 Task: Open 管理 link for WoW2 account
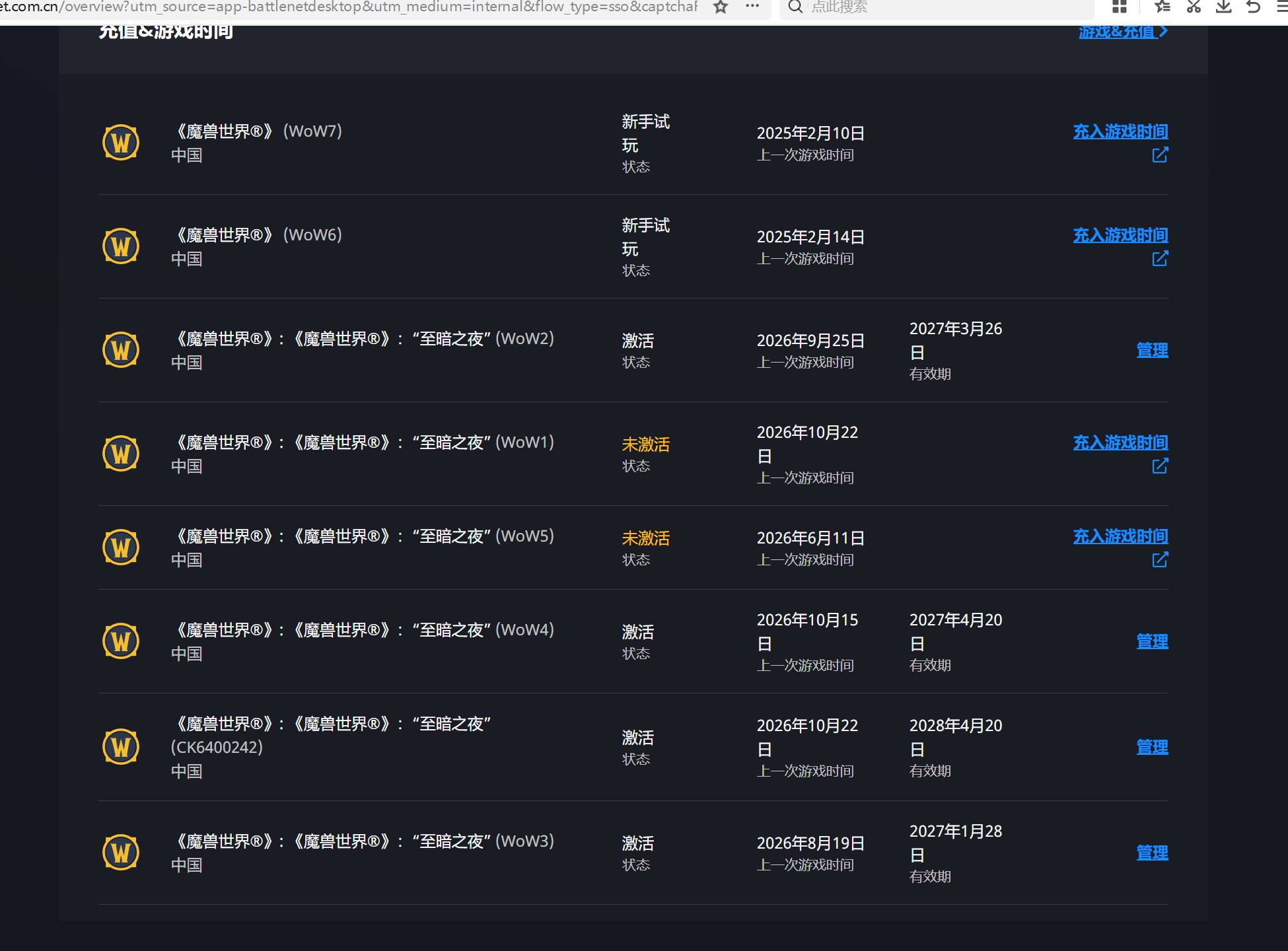[x=1152, y=351]
